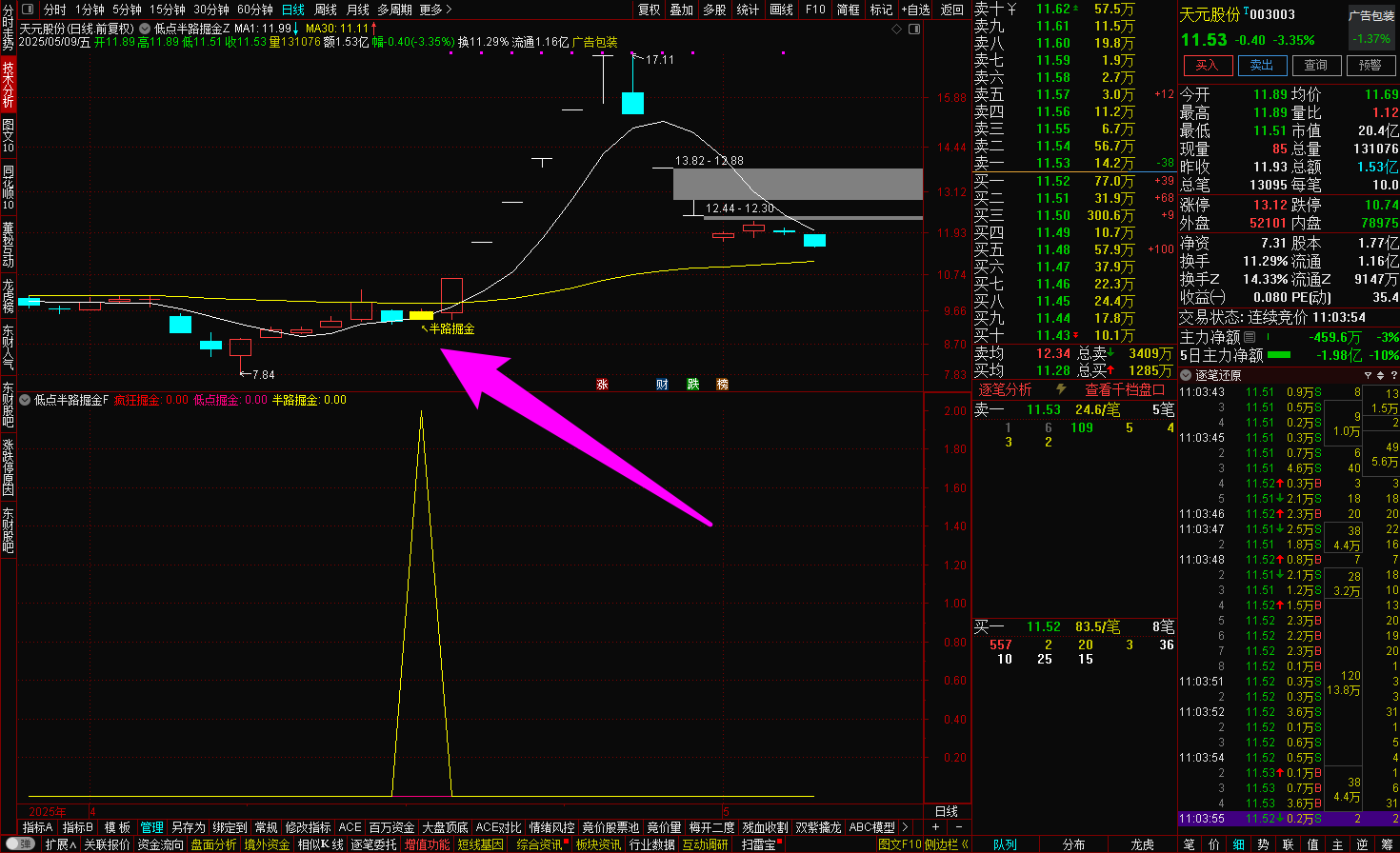Select the 百万资金 indicator tab

tap(391, 827)
